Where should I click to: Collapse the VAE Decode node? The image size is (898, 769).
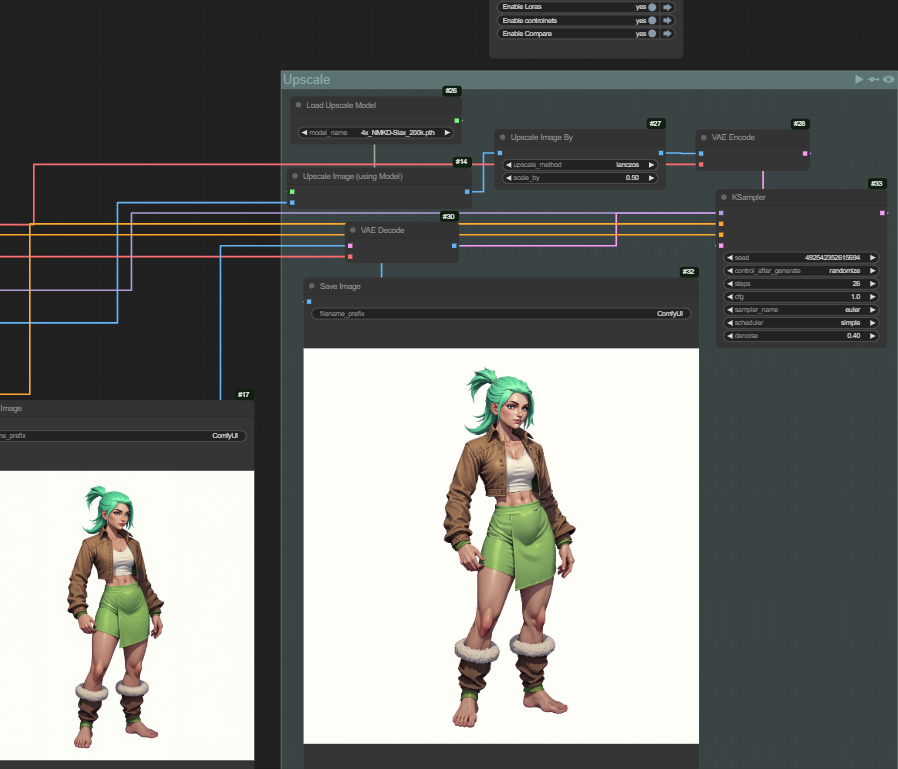coord(353,230)
